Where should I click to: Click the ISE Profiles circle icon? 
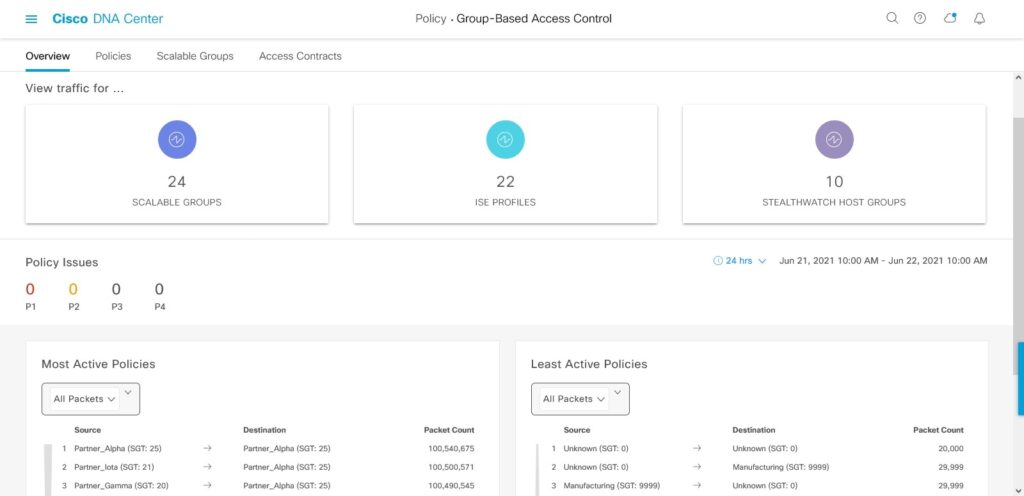505,140
